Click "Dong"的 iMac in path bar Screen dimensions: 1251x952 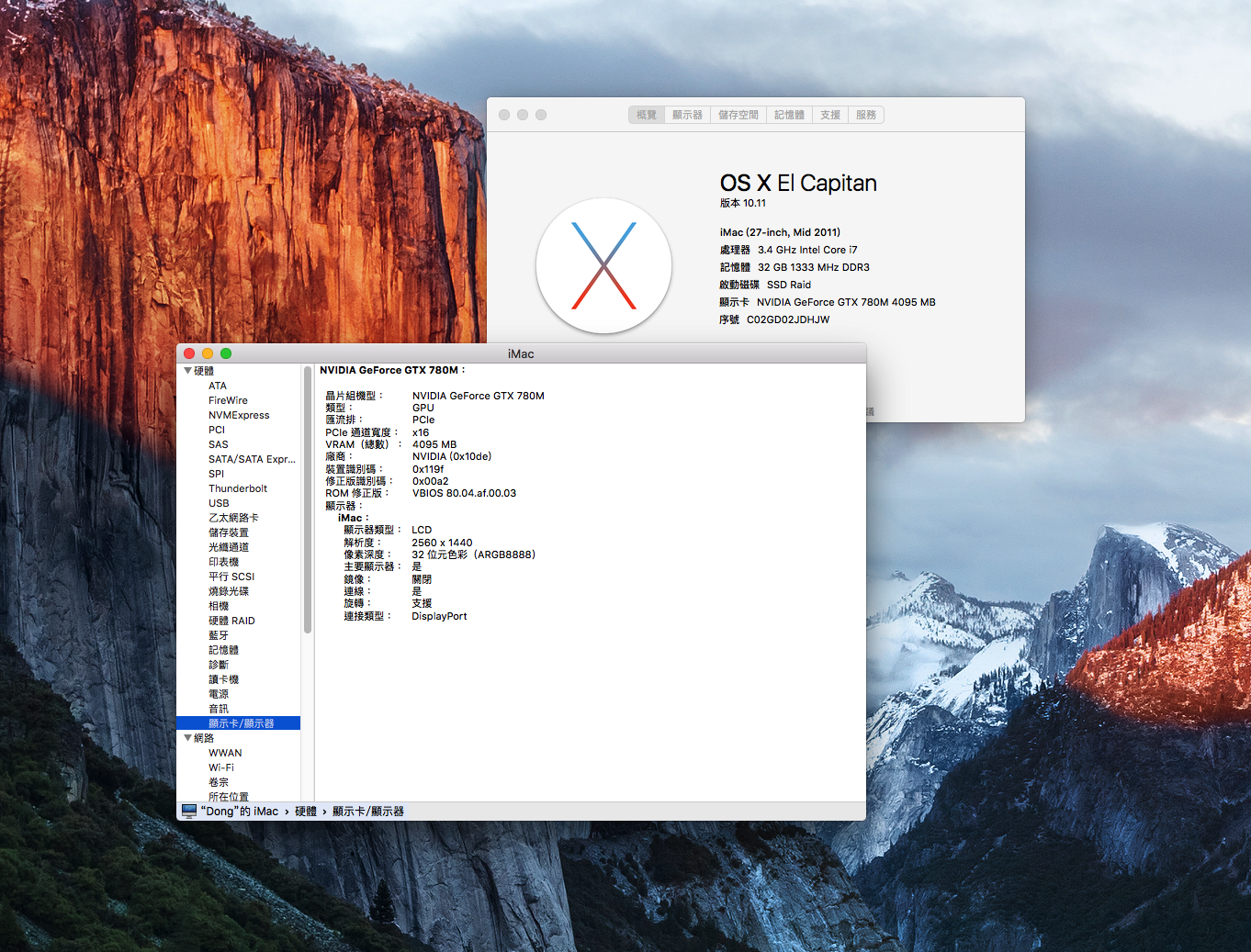tap(239, 812)
